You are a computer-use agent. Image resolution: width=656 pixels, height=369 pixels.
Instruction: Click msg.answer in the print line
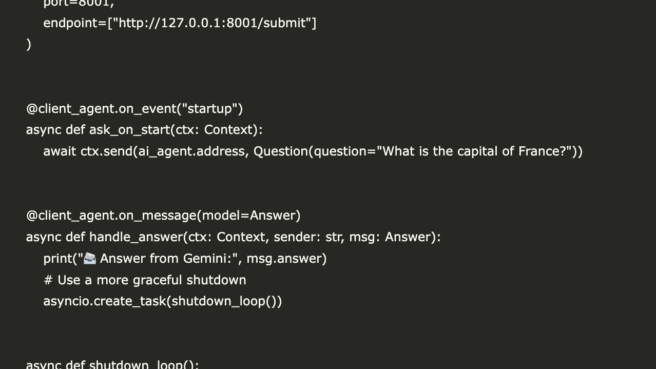[284, 259]
